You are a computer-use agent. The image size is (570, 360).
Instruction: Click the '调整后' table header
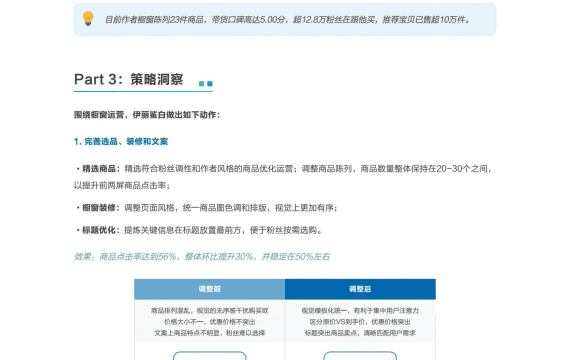pyautogui.click(x=360, y=289)
